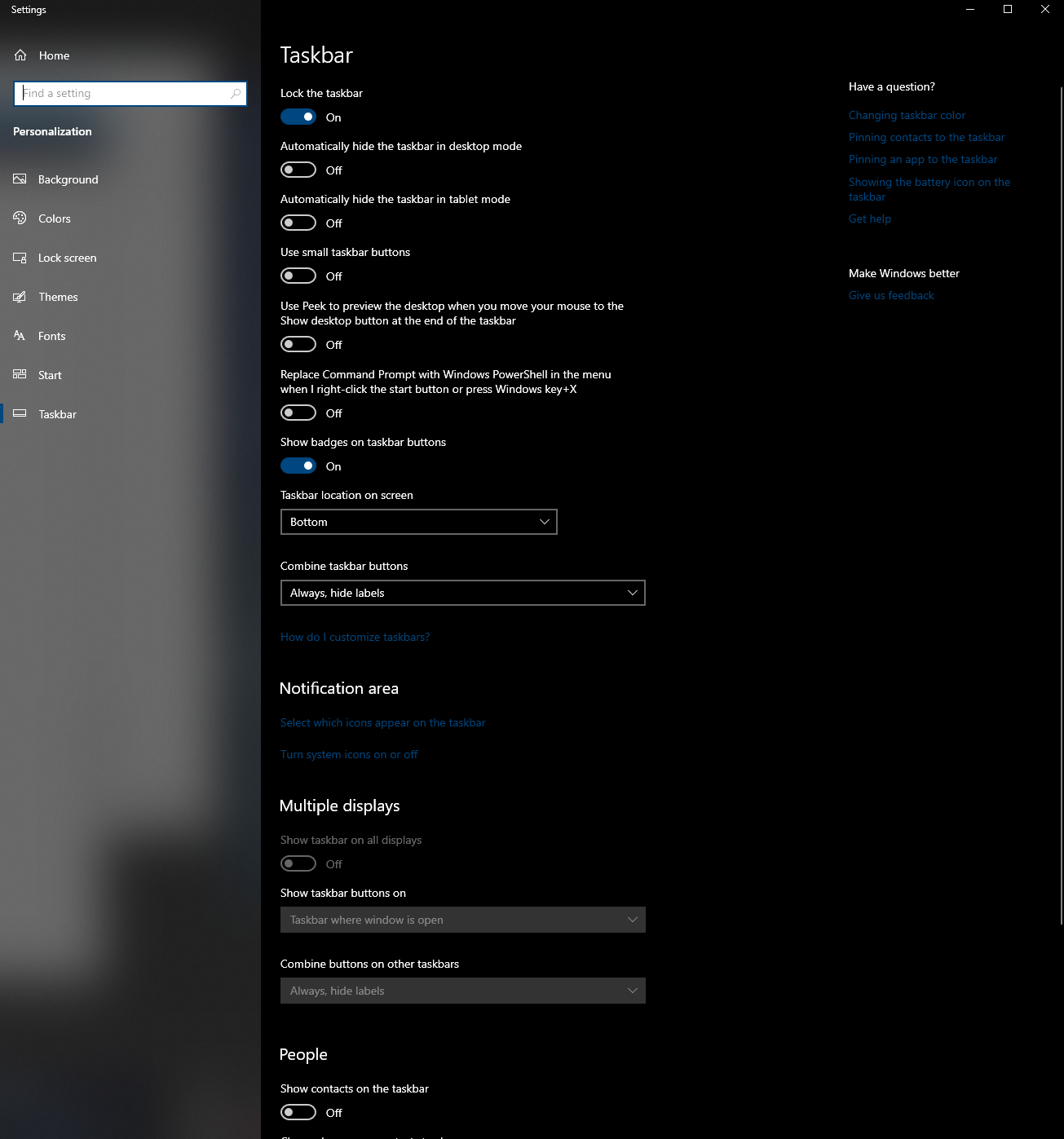Turn off Lock the taskbar

click(x=298, y=117)
